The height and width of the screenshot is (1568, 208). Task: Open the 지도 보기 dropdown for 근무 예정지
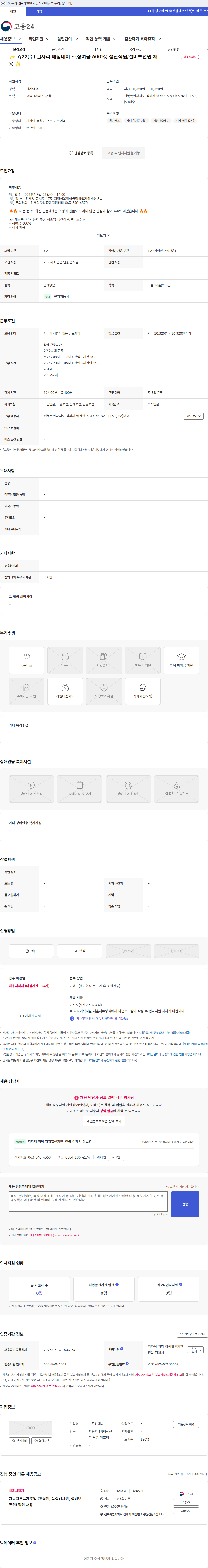pos(193,416)
